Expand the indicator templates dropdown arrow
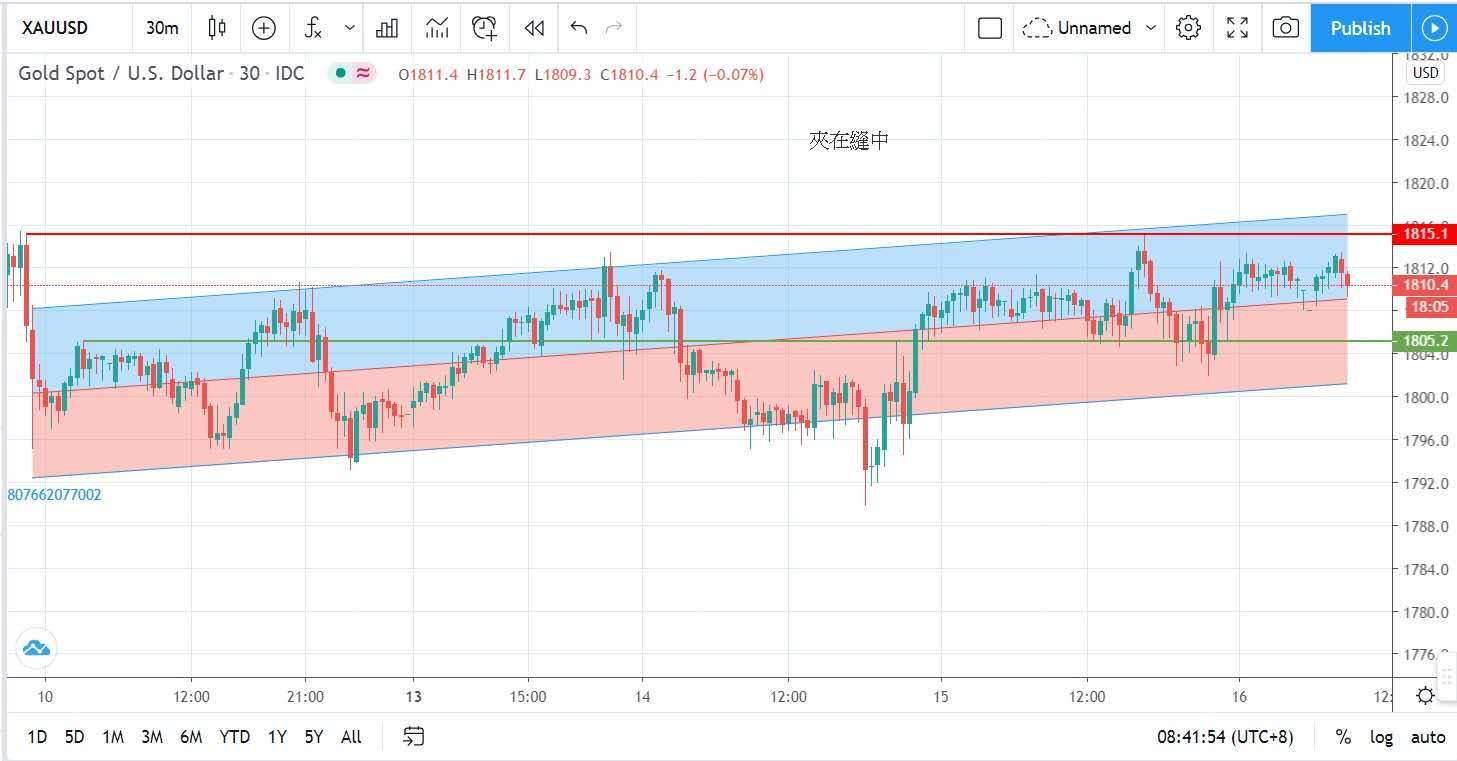Viewport: 1457px width, 761px height. click(x=349, y=28)
